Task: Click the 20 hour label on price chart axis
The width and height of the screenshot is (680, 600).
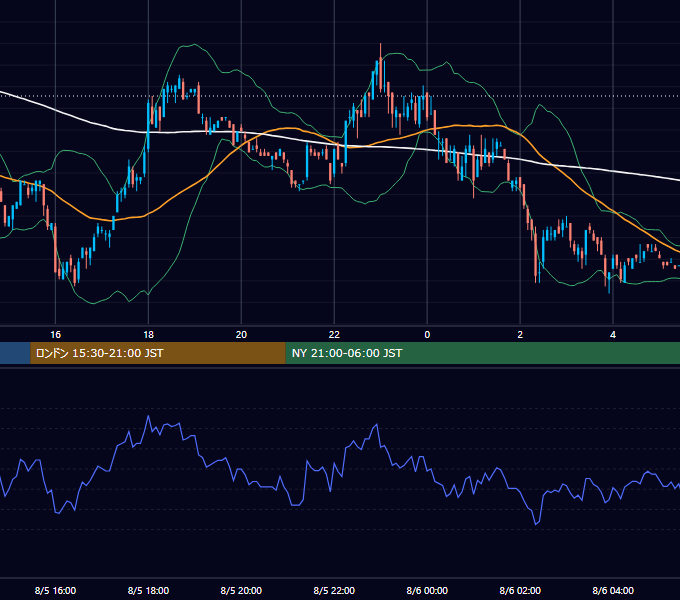Action: pos(241,335)
